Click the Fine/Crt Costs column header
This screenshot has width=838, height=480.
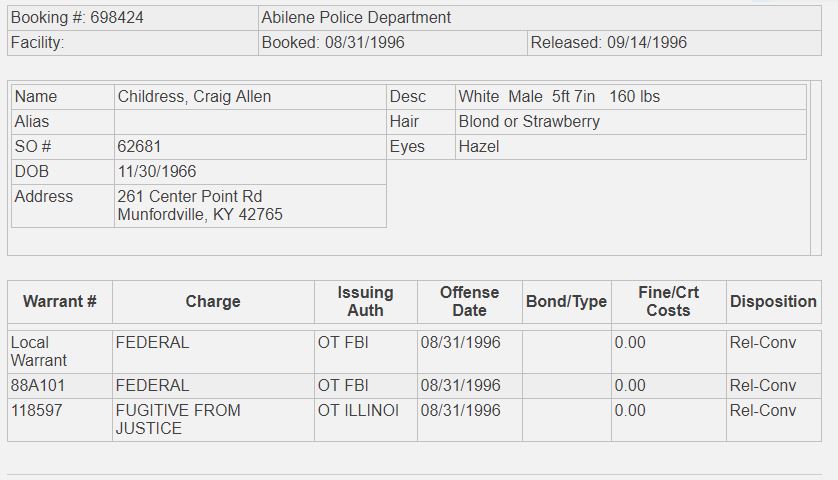point(669,301)
